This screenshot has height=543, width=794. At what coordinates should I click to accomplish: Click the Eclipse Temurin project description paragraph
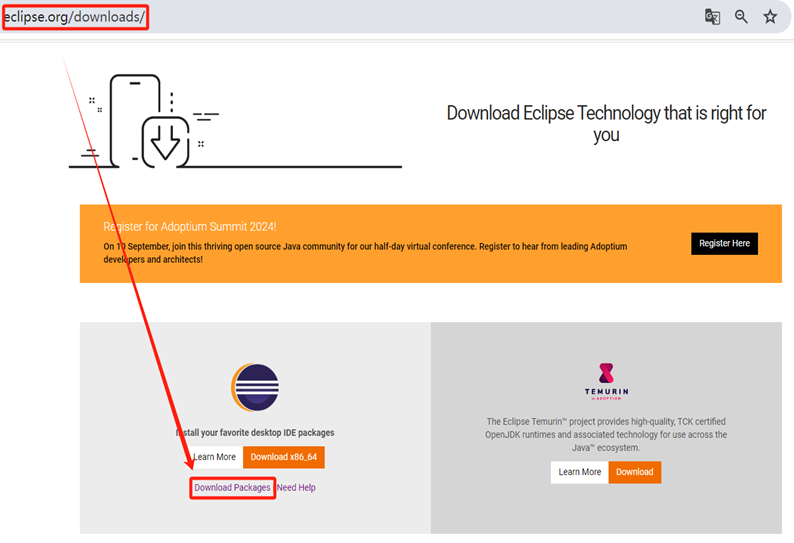606,435
